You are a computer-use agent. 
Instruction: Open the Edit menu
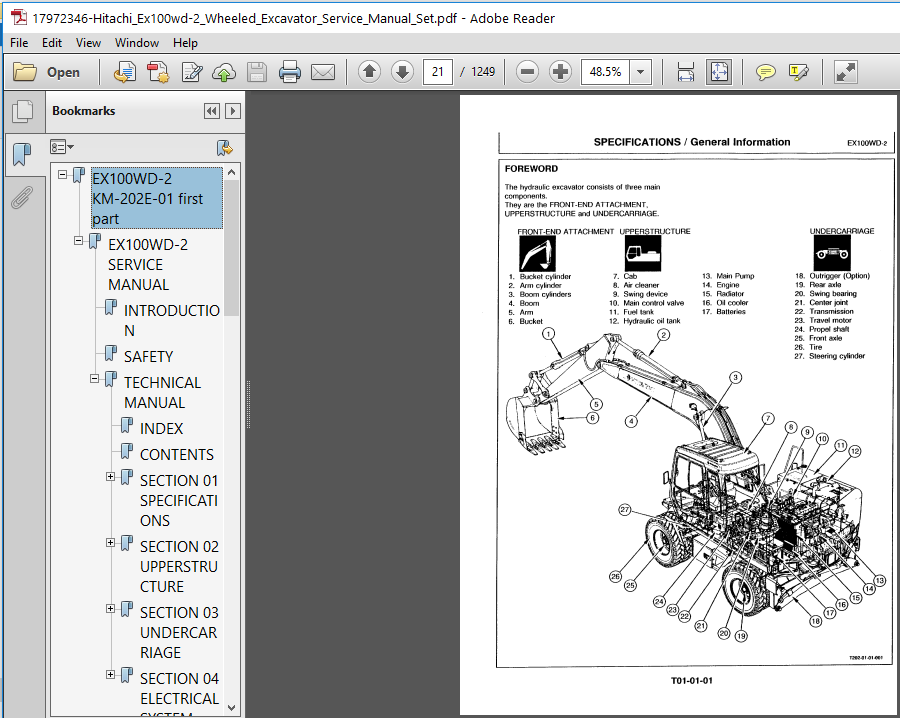pyautogui.click(x=52, y=43)
